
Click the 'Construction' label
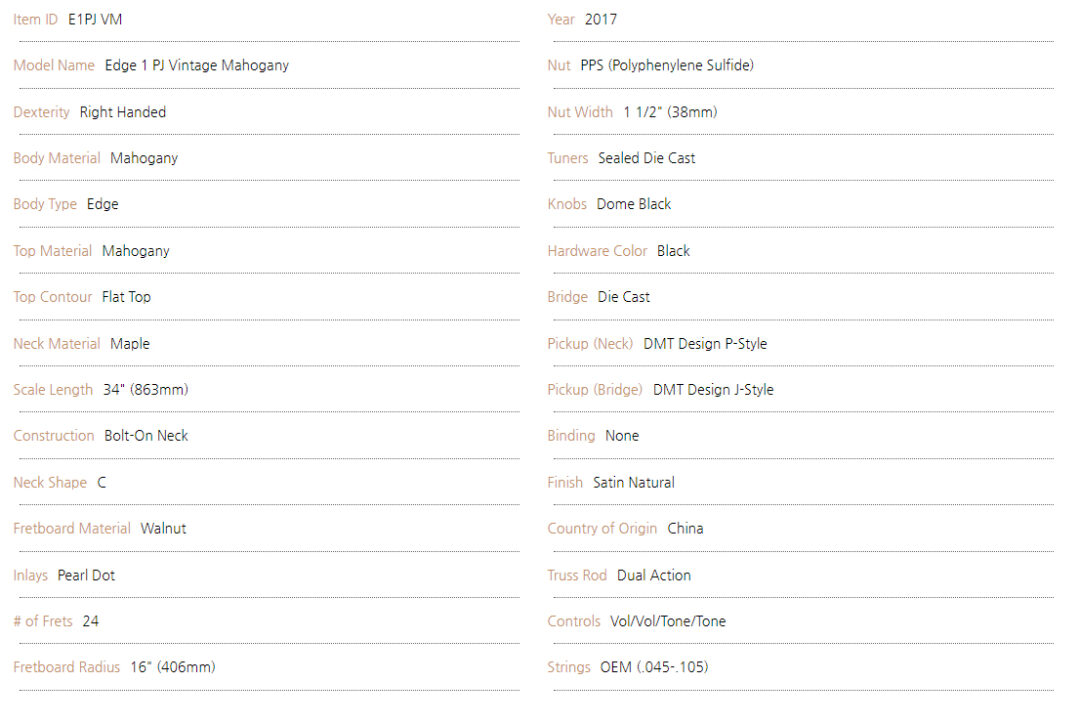(x=54, y=436)
